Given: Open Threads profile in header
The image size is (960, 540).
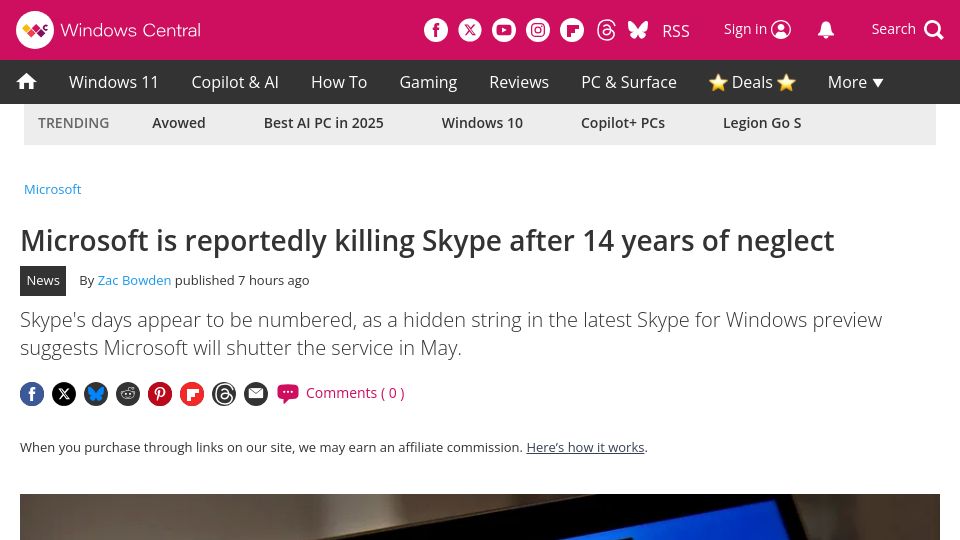Looking at the screenshot, I should 606,30.
